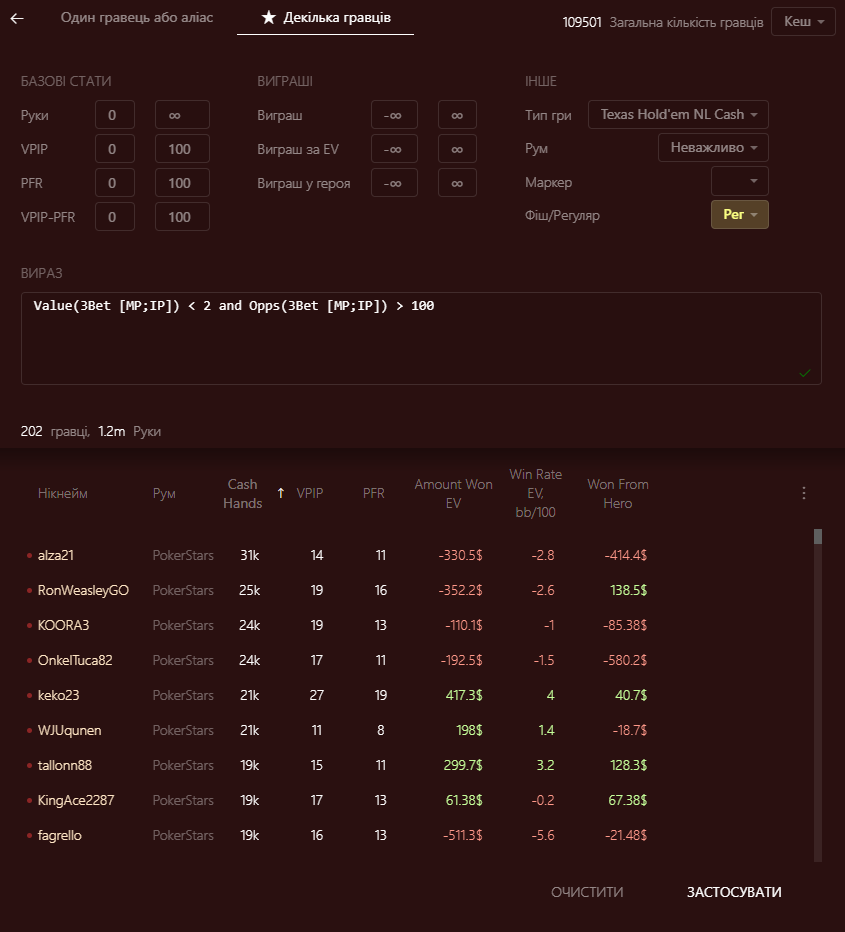The image size is (845, 932).
Task: Go back using the left arrow icon
Action: [x=17, y=18]
